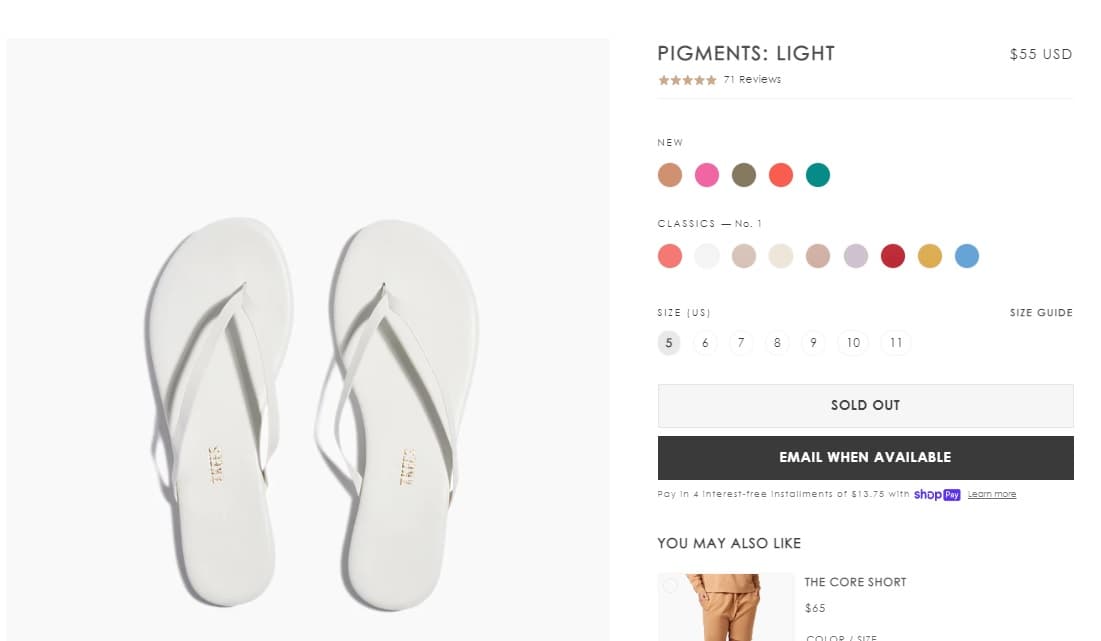The image size is (1101, 641).
Task: Open the 71 Reviews link
Action: (751, 79)
